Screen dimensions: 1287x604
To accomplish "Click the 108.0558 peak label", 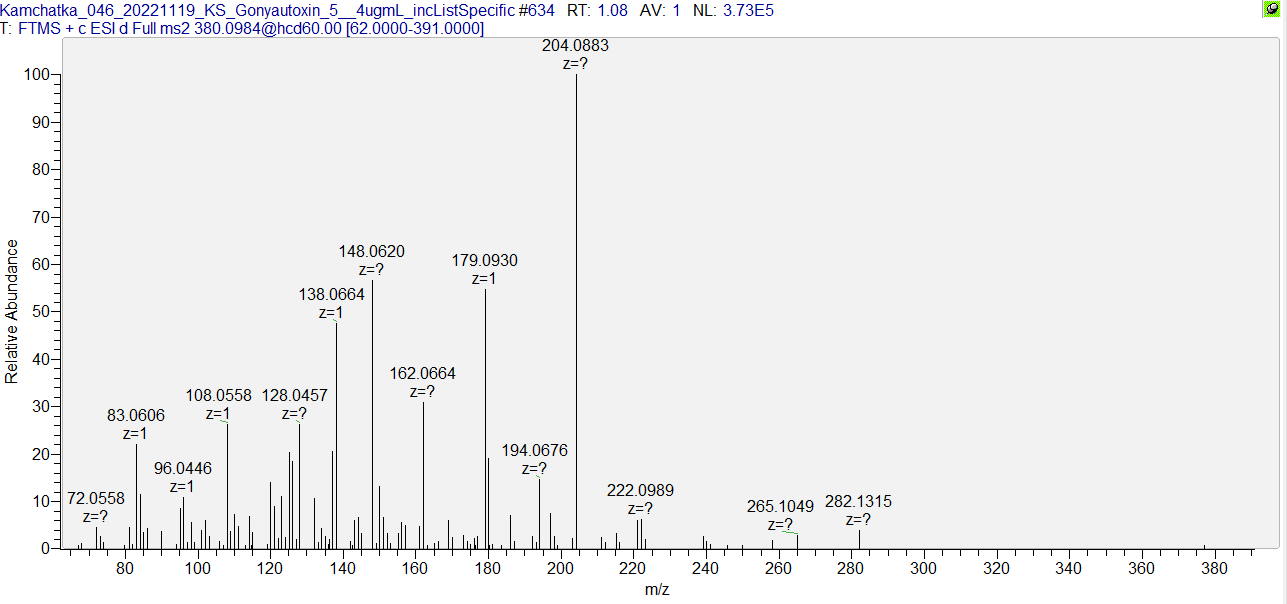I will tap(218, 395).
